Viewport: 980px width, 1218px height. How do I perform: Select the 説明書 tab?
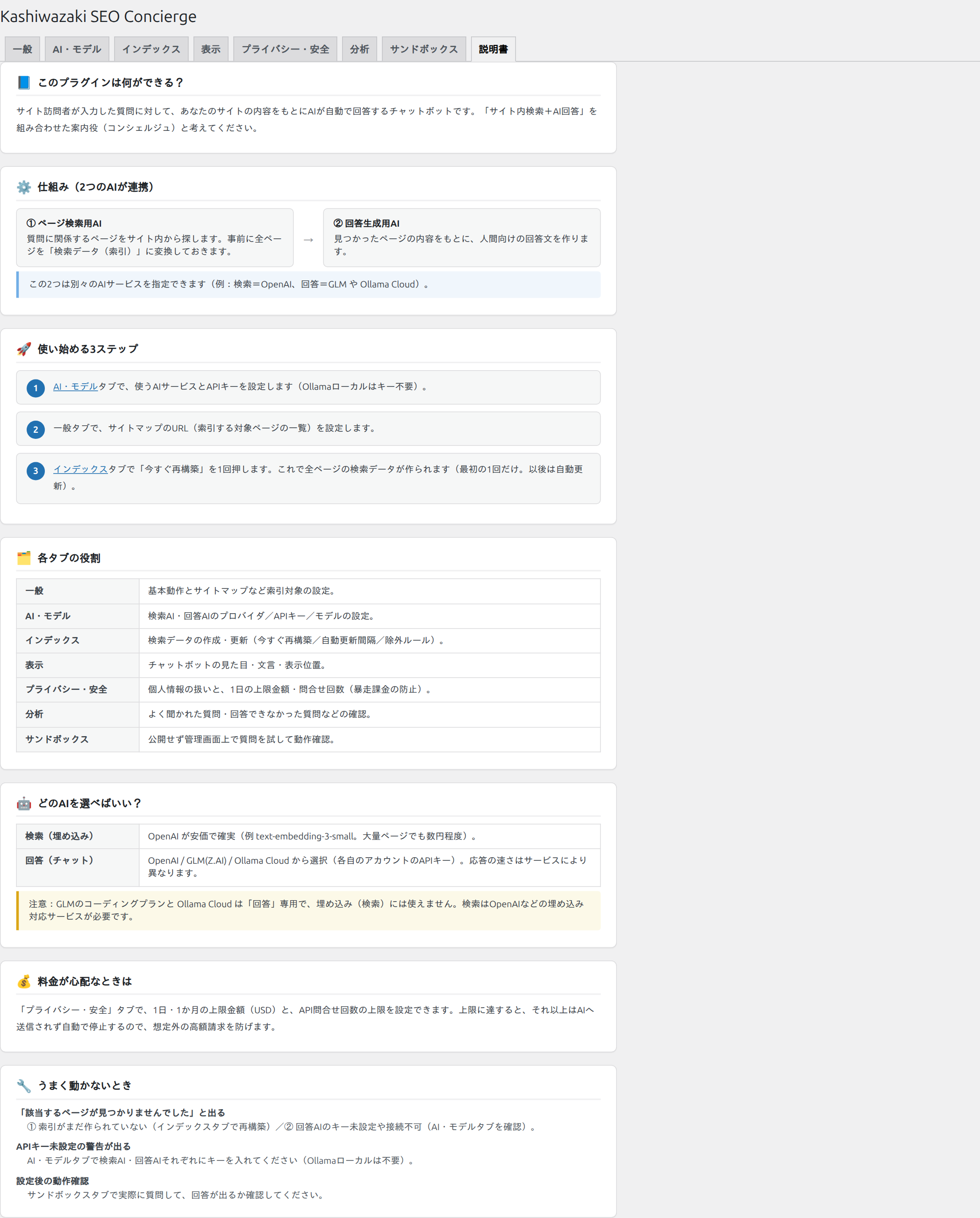[493, 49]
